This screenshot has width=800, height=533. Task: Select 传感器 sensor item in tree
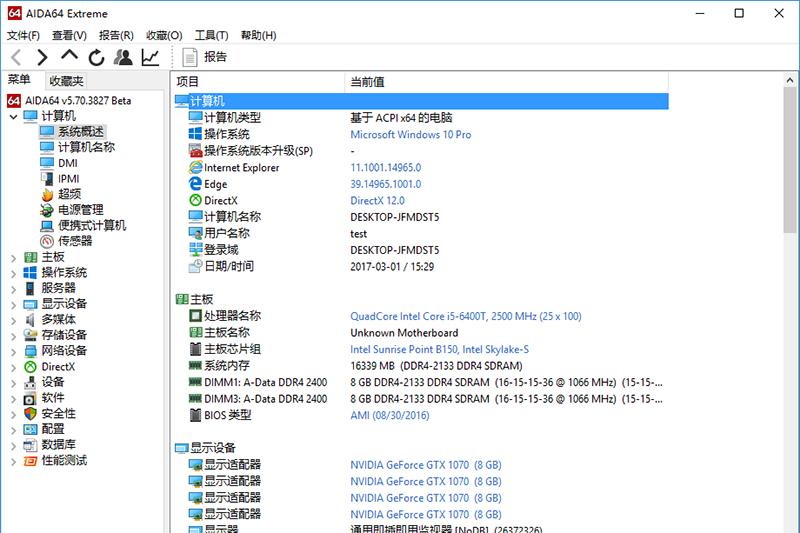coord(74,241)
